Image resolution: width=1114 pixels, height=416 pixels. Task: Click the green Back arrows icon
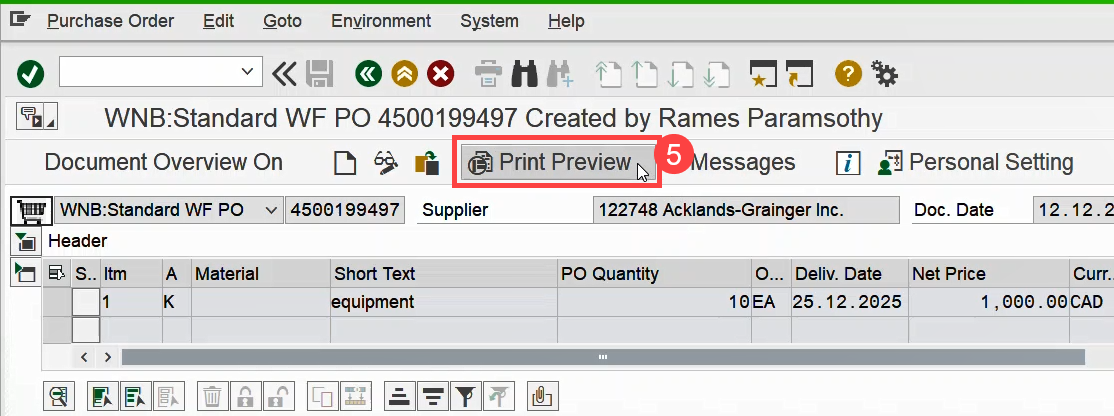coord(369,73)
